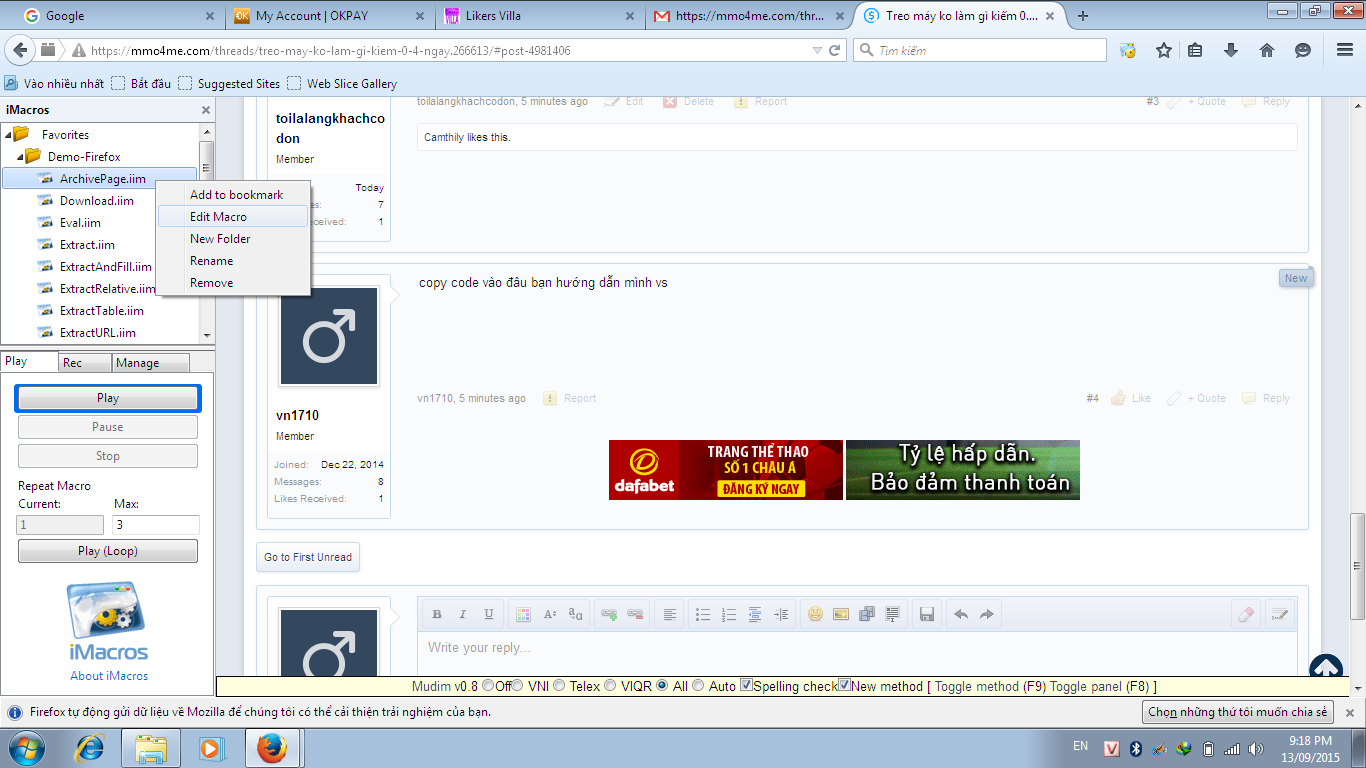Toggle bold formatting in reply editor
This screenshot has width=1366, height=768.
coord(437,614)
